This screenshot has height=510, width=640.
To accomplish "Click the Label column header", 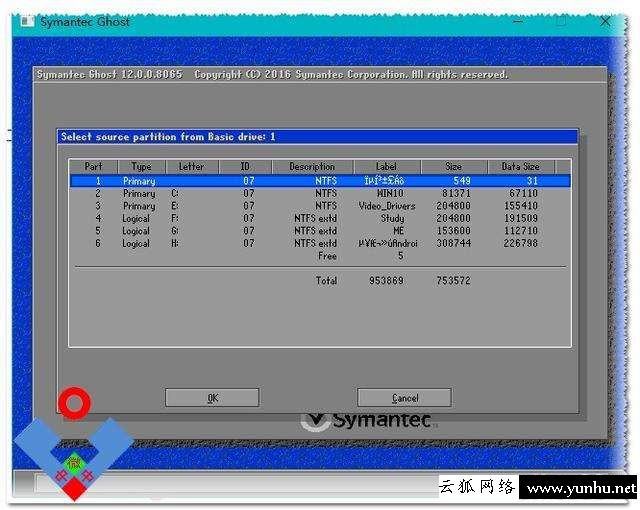I will coord(387,166).
